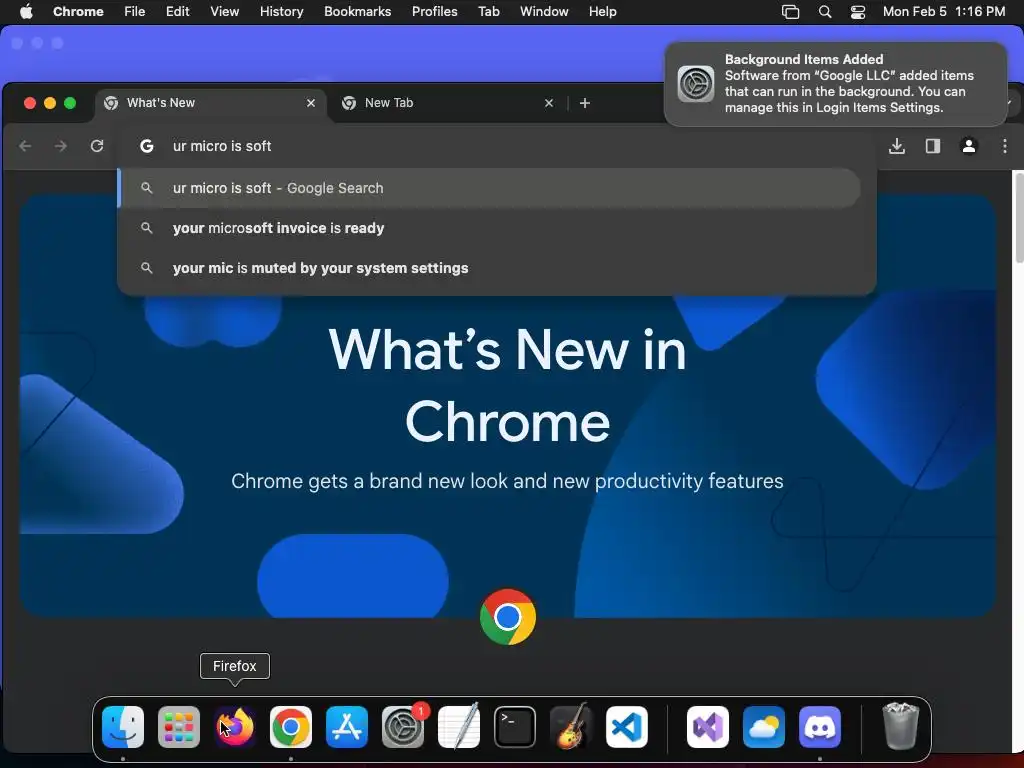The image size is (1024, 768).
Task: Pick 'your mic is muted by your system settings' suggestion
Action: pos(489,268)
